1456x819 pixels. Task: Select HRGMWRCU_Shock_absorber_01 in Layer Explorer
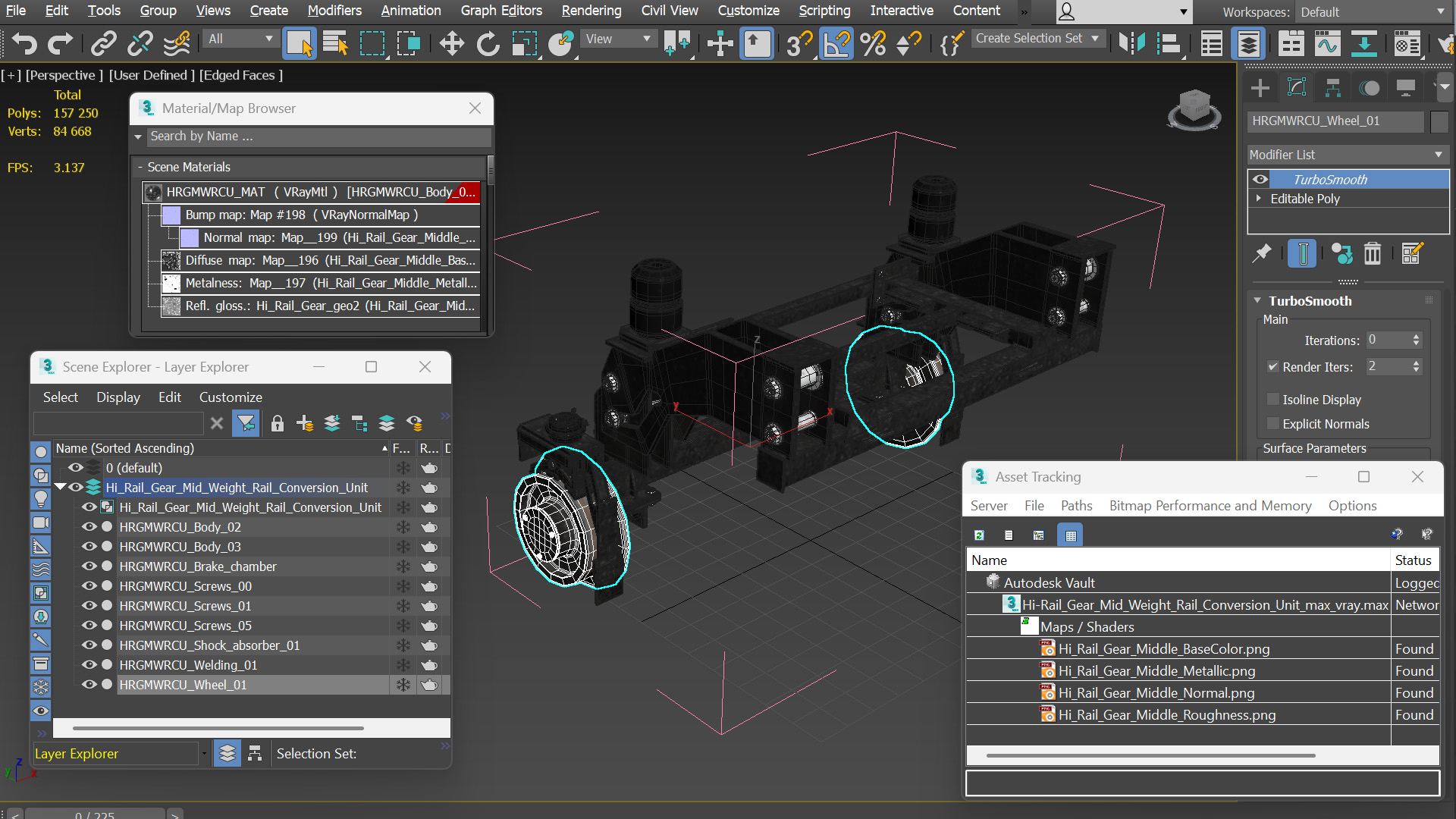pyautogui.click(x=209, y=645)
